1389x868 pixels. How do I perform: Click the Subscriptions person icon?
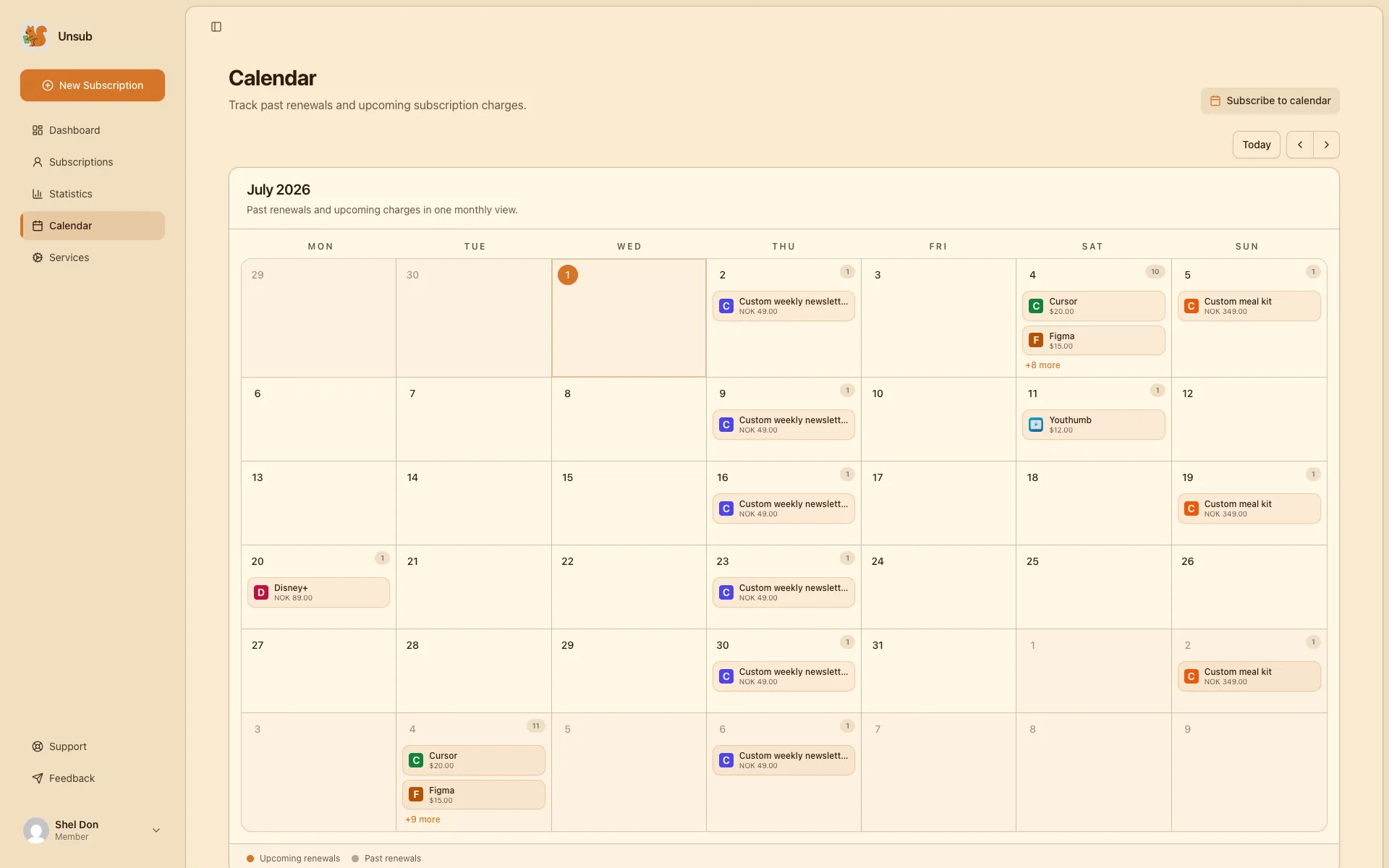pos(38,162)
